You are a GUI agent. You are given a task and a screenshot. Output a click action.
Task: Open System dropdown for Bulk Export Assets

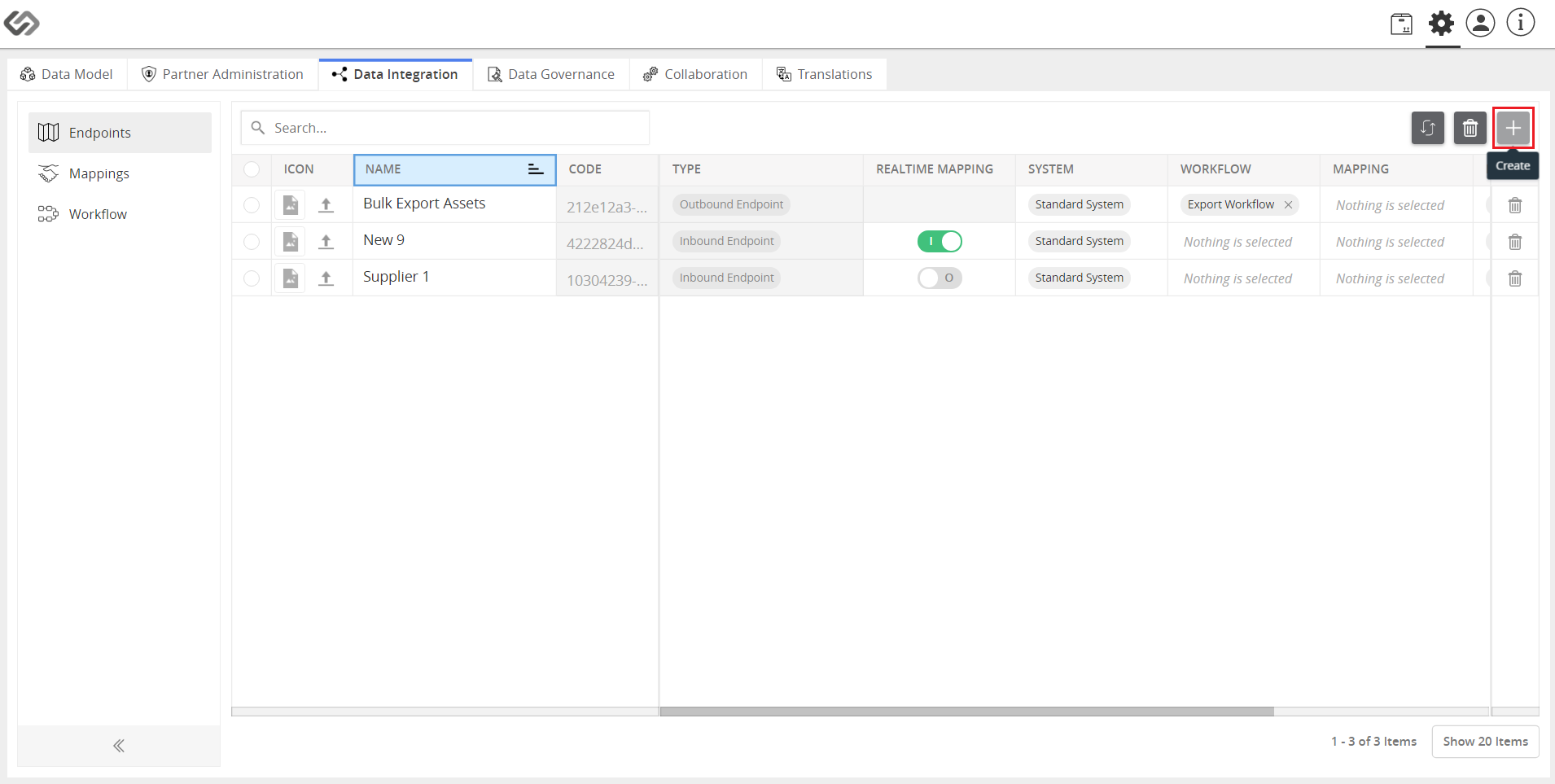tap(1091, 205)
